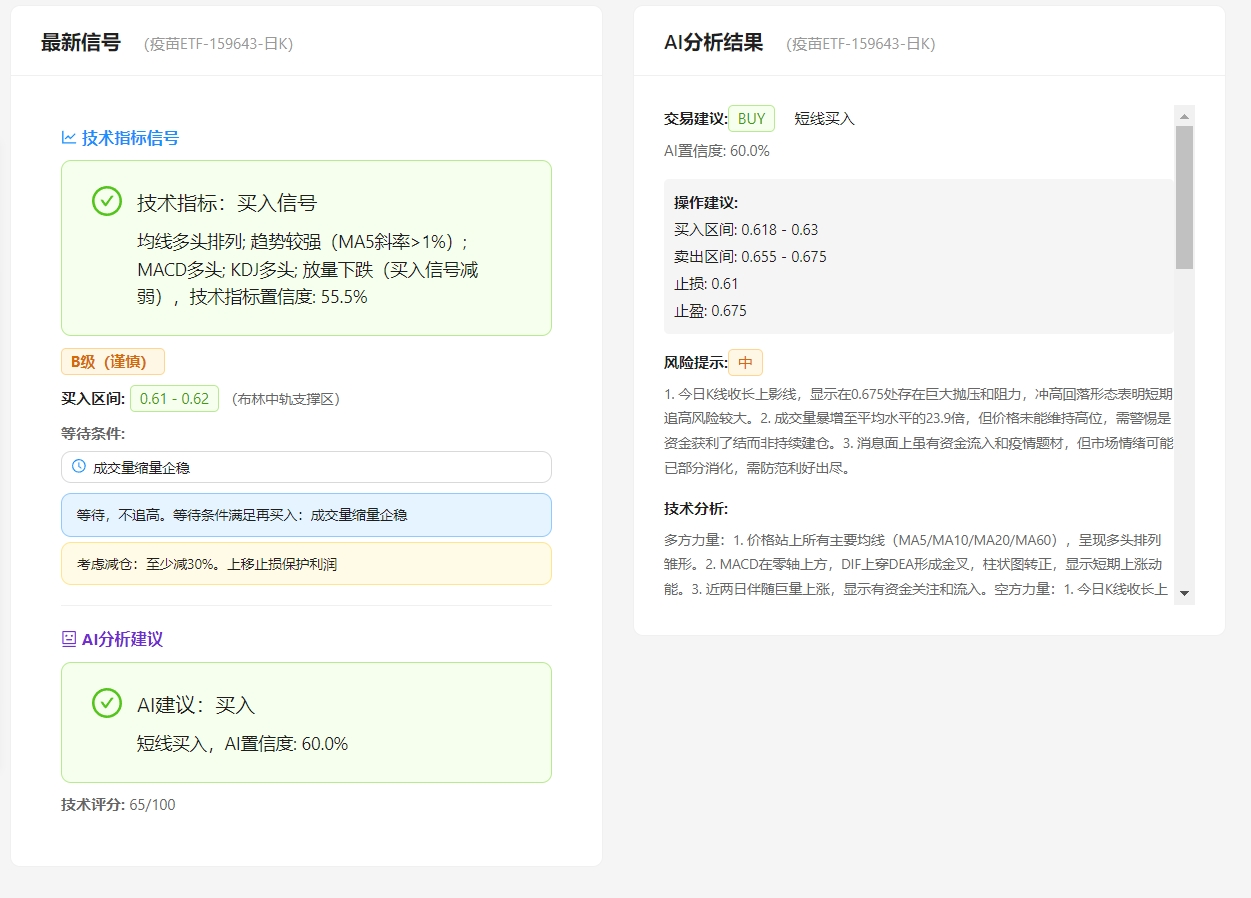Click the yellow 考虑减仓 notice banner
Image resolution: width=1251 pixels, height=898 pixels.
click(306, 564)
